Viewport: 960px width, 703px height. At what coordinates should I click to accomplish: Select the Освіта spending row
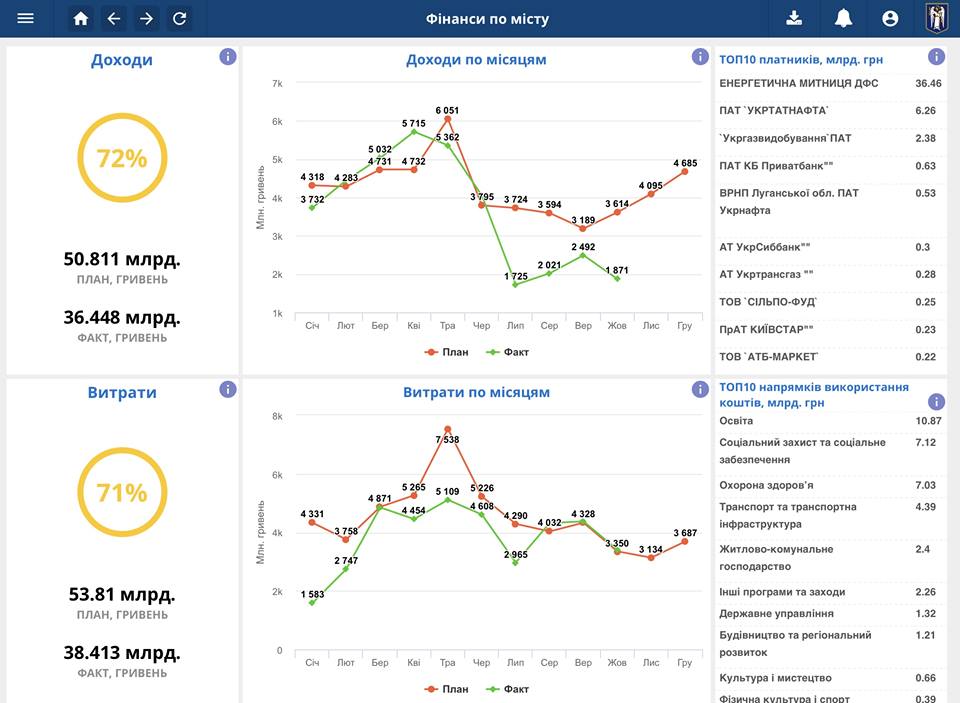pyautogui.click(x=830, y=421)
